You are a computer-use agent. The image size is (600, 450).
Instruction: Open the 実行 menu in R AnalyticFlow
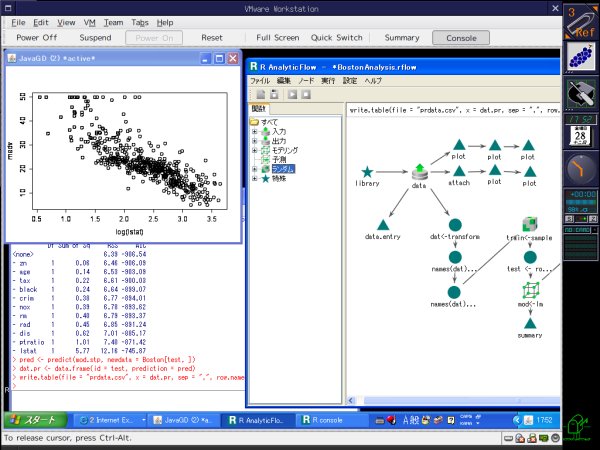(328, 81)
